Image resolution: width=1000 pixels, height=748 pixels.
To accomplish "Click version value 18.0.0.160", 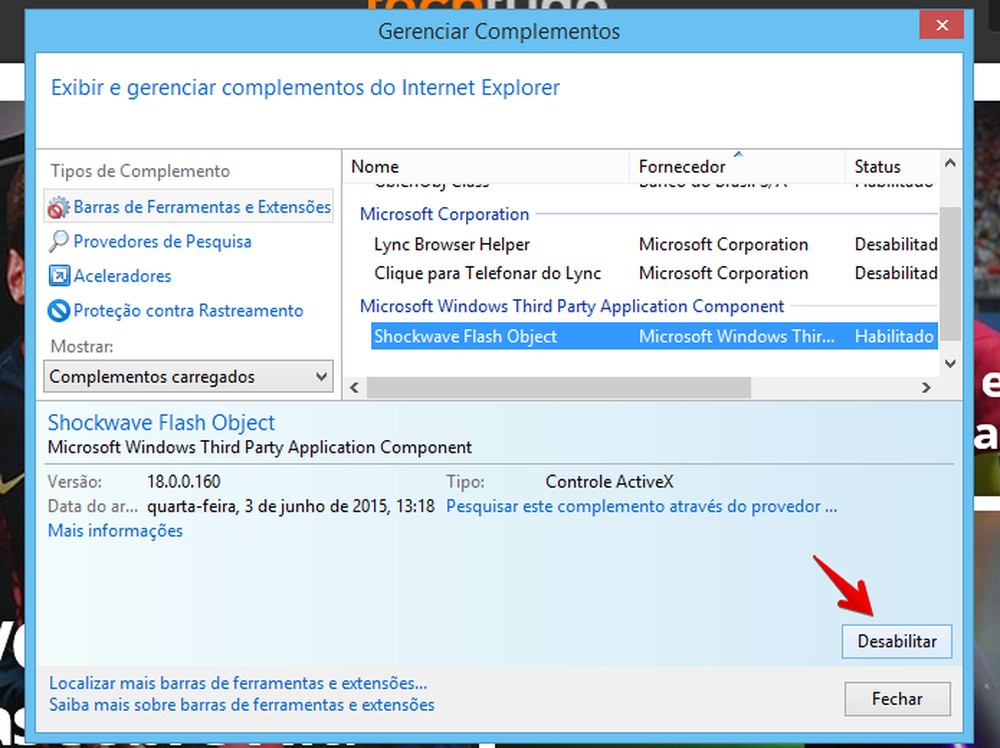I will tap(184, 481).
